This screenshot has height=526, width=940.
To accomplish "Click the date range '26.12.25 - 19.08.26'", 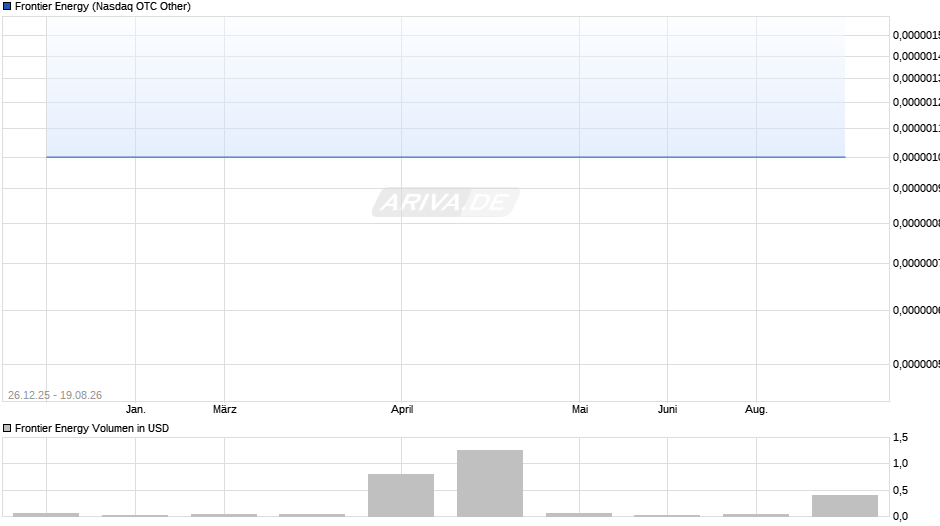I will [55, 395].
